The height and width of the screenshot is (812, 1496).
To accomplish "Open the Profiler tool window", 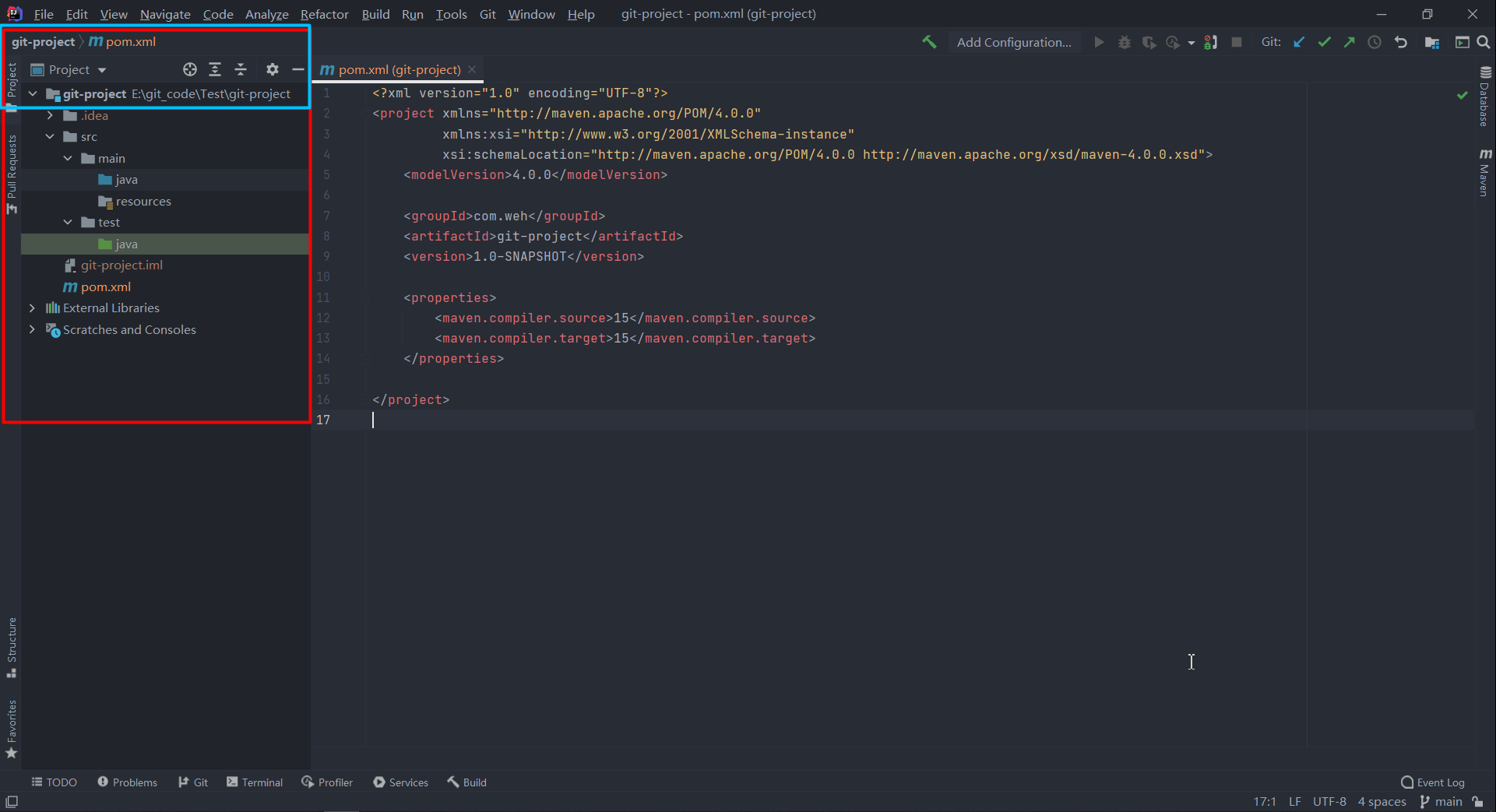I will pyautogui.click(x=327, y=782).
